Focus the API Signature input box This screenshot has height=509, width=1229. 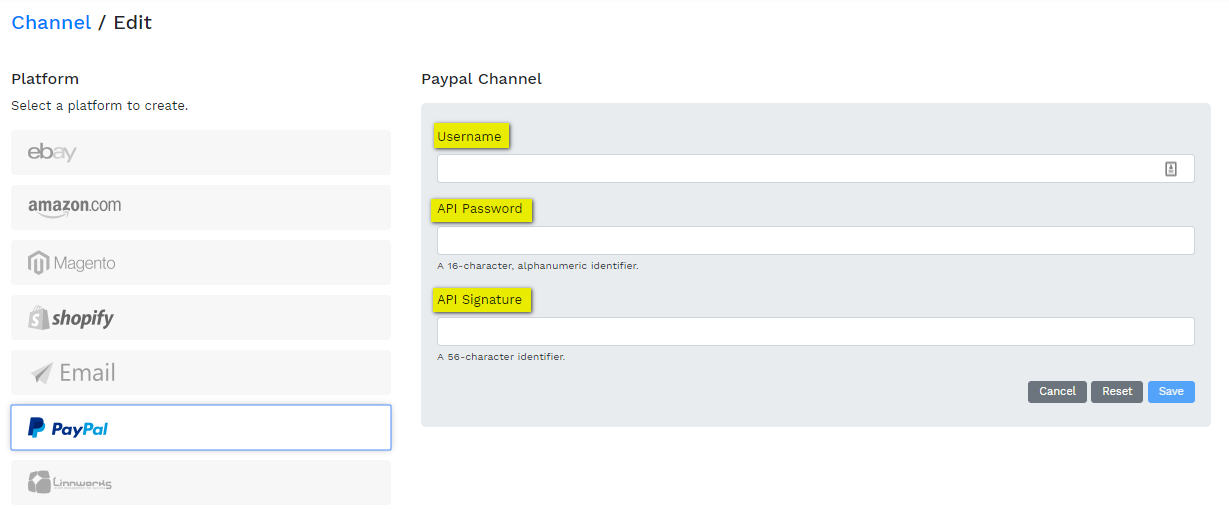[815, 332]
